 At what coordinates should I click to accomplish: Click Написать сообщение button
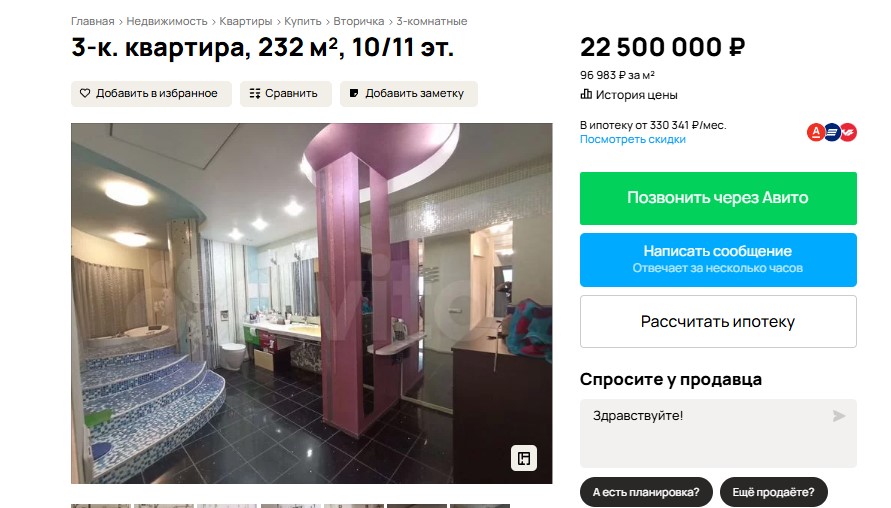click(x=718, y=260)
